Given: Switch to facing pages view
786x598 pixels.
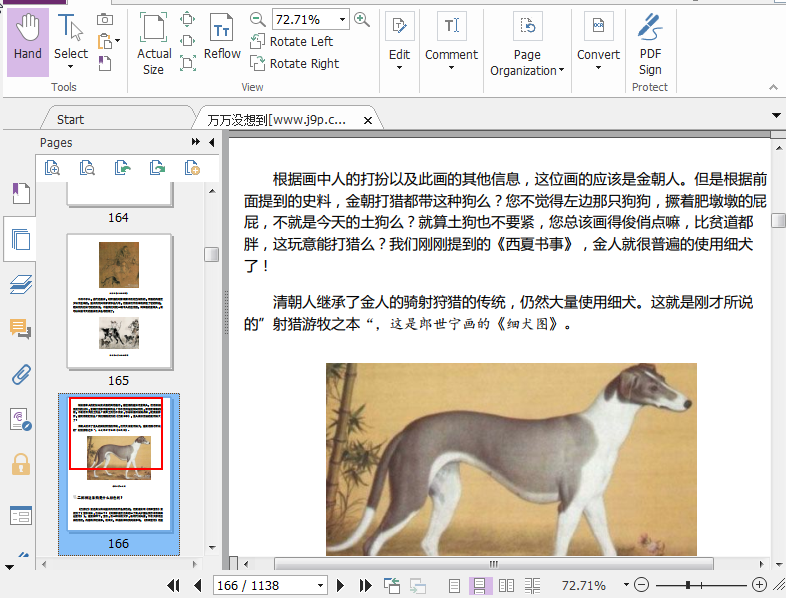Looking at the screenshot, I should pyautogui.click(x=507, y=585).
